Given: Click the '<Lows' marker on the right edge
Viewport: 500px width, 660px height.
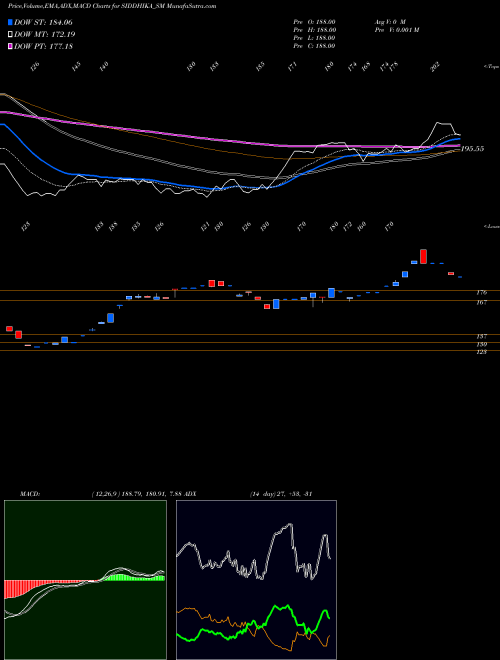Looking at the screenshot, I should click(x=491, y=226).
